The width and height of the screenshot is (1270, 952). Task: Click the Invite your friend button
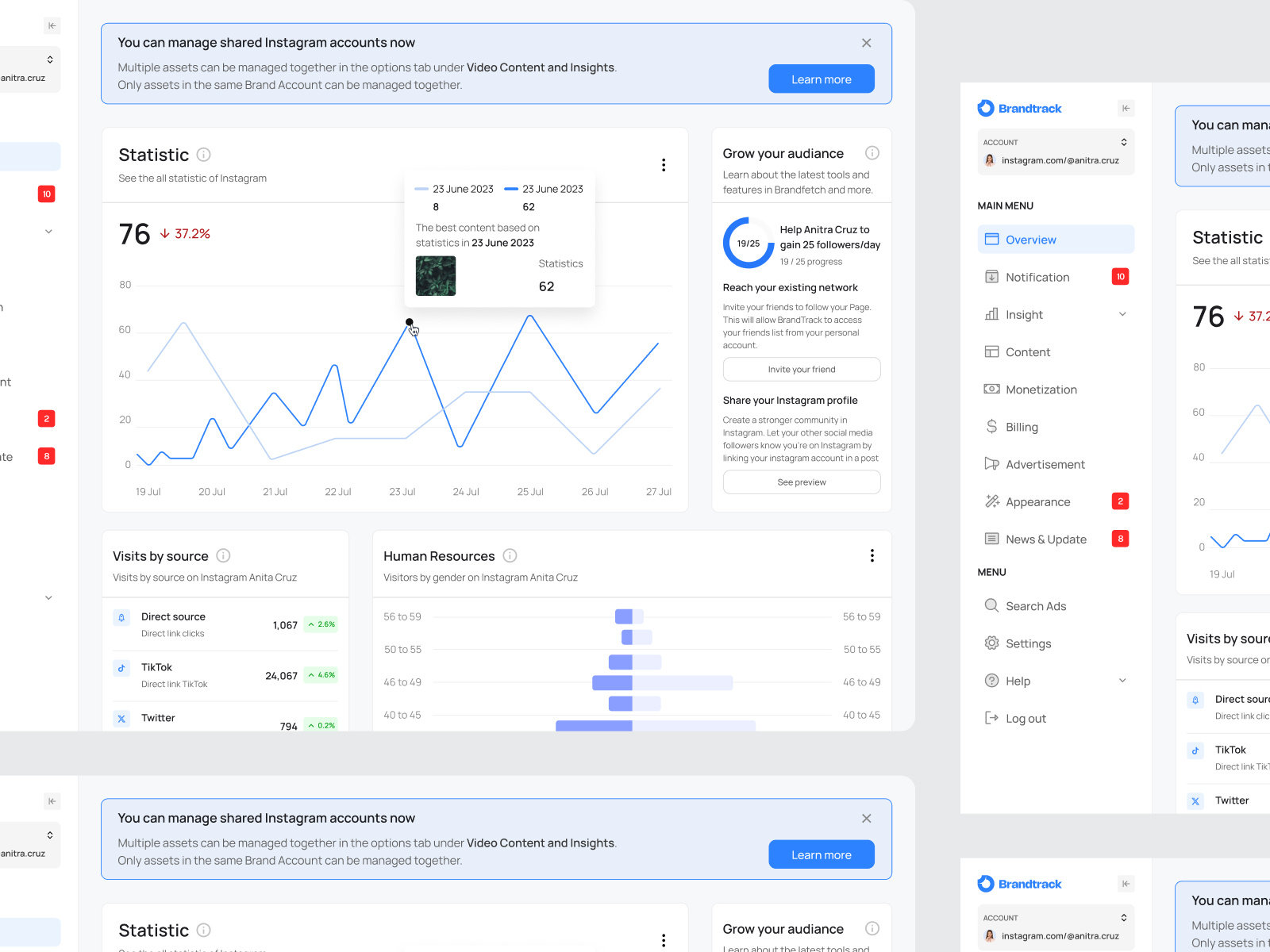click(x=801, y=369)
